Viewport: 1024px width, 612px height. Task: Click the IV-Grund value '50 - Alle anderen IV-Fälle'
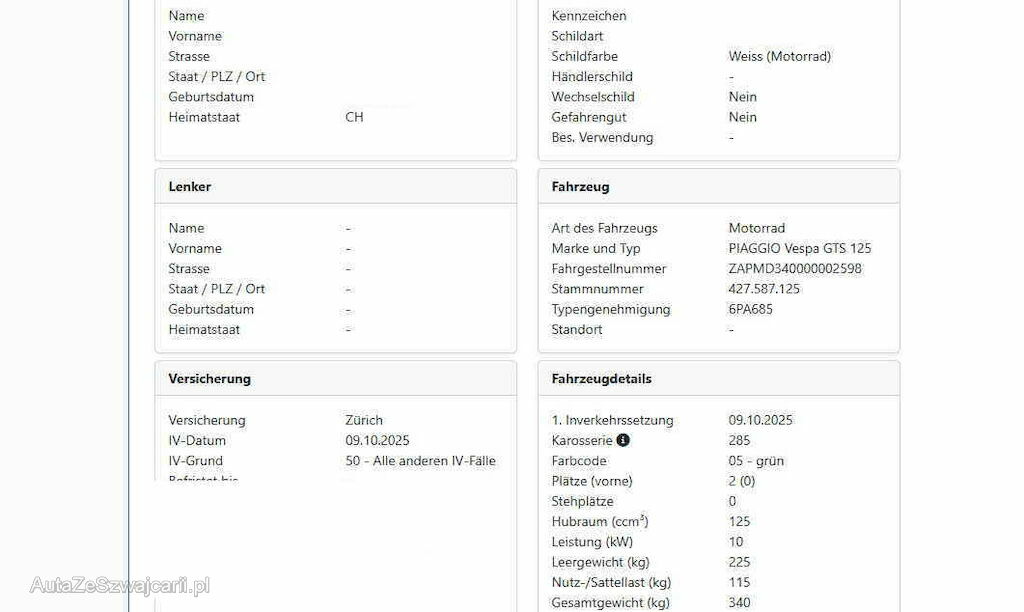point(420,461)
